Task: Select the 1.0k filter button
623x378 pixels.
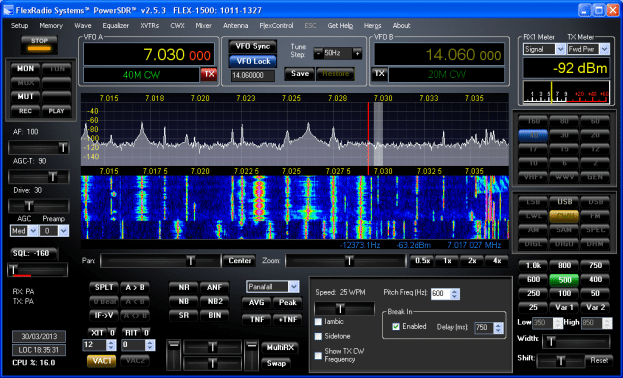Action: (x=533, y=265)
